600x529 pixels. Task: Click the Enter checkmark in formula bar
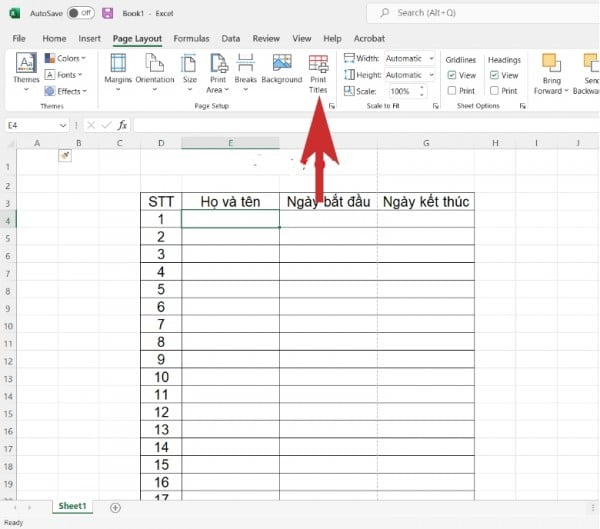(x=107, y=125)
